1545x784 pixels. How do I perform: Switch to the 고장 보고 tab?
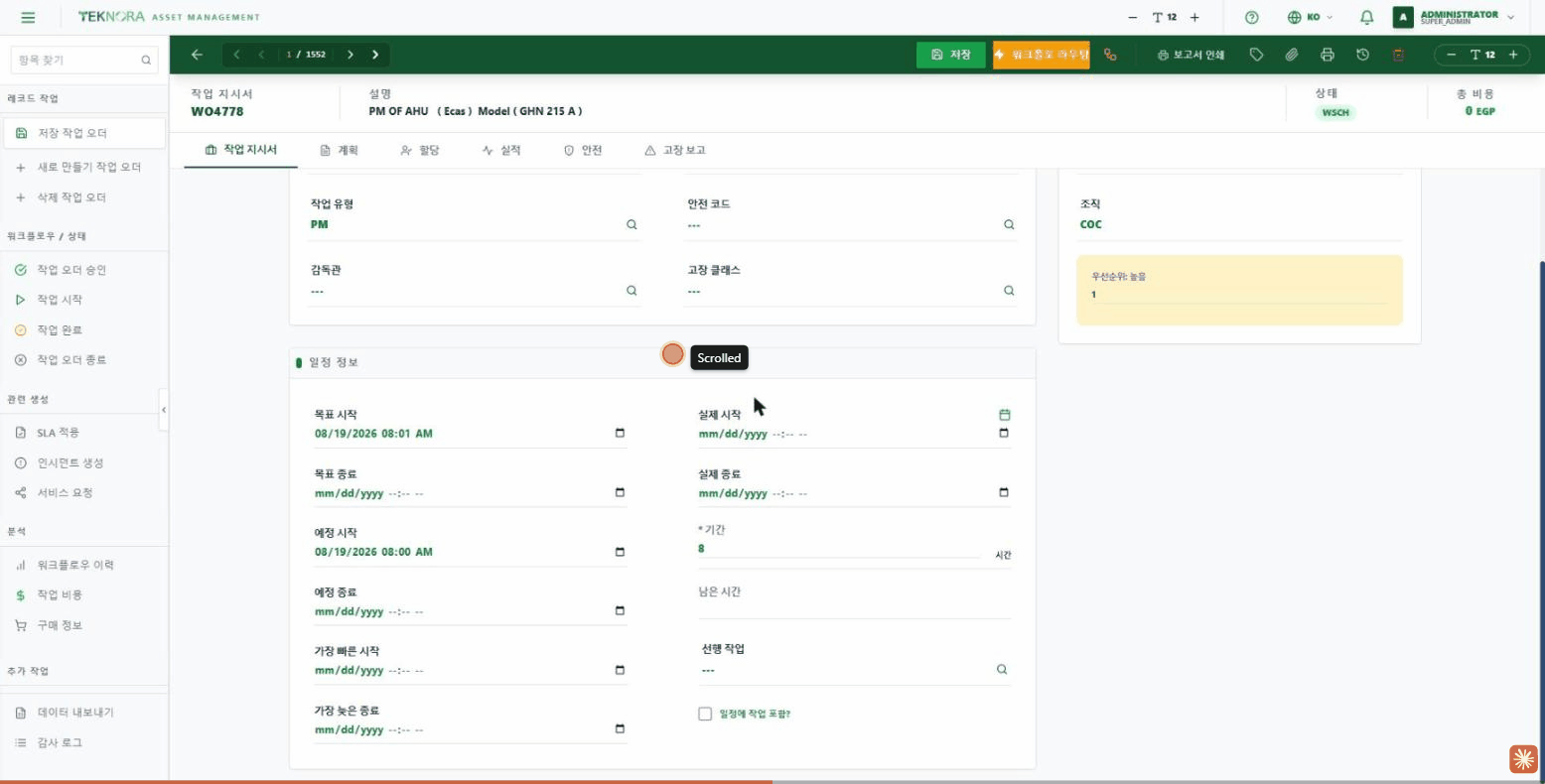pos(675,150)
